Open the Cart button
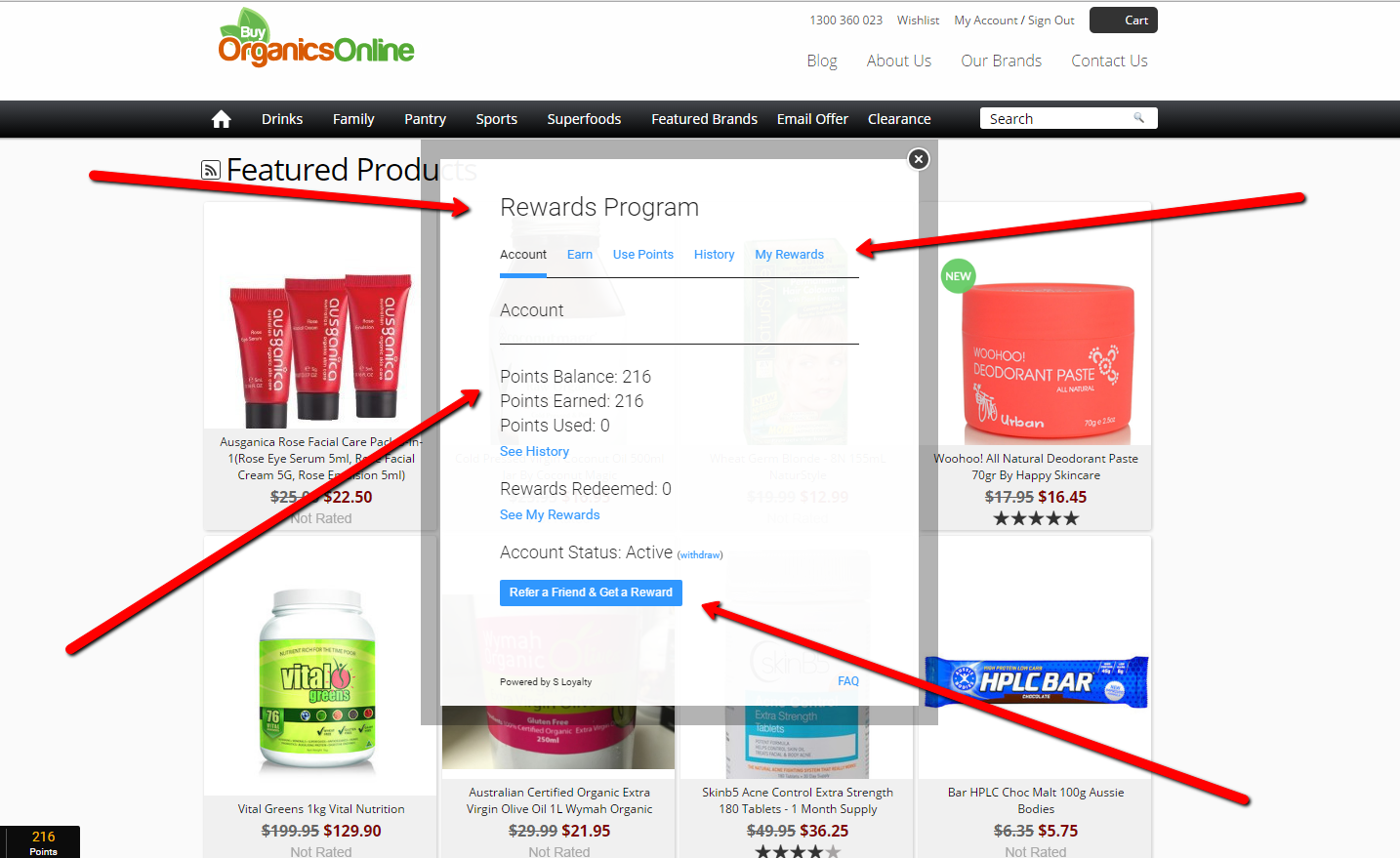 pyautogui.click(x=1124, y=20)
